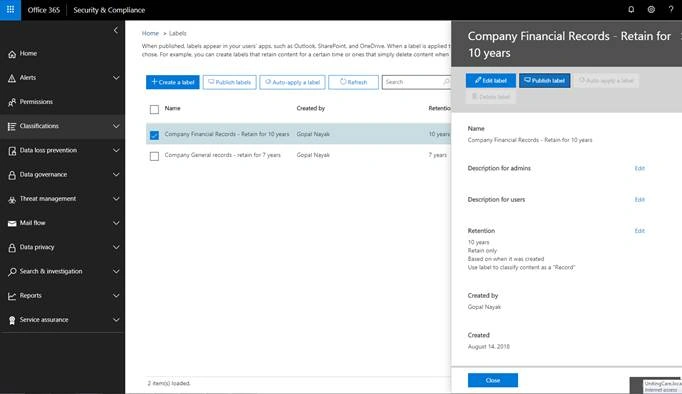Expand the Alerts chevron
Screen dimensions: 682x394
[116, 78]
